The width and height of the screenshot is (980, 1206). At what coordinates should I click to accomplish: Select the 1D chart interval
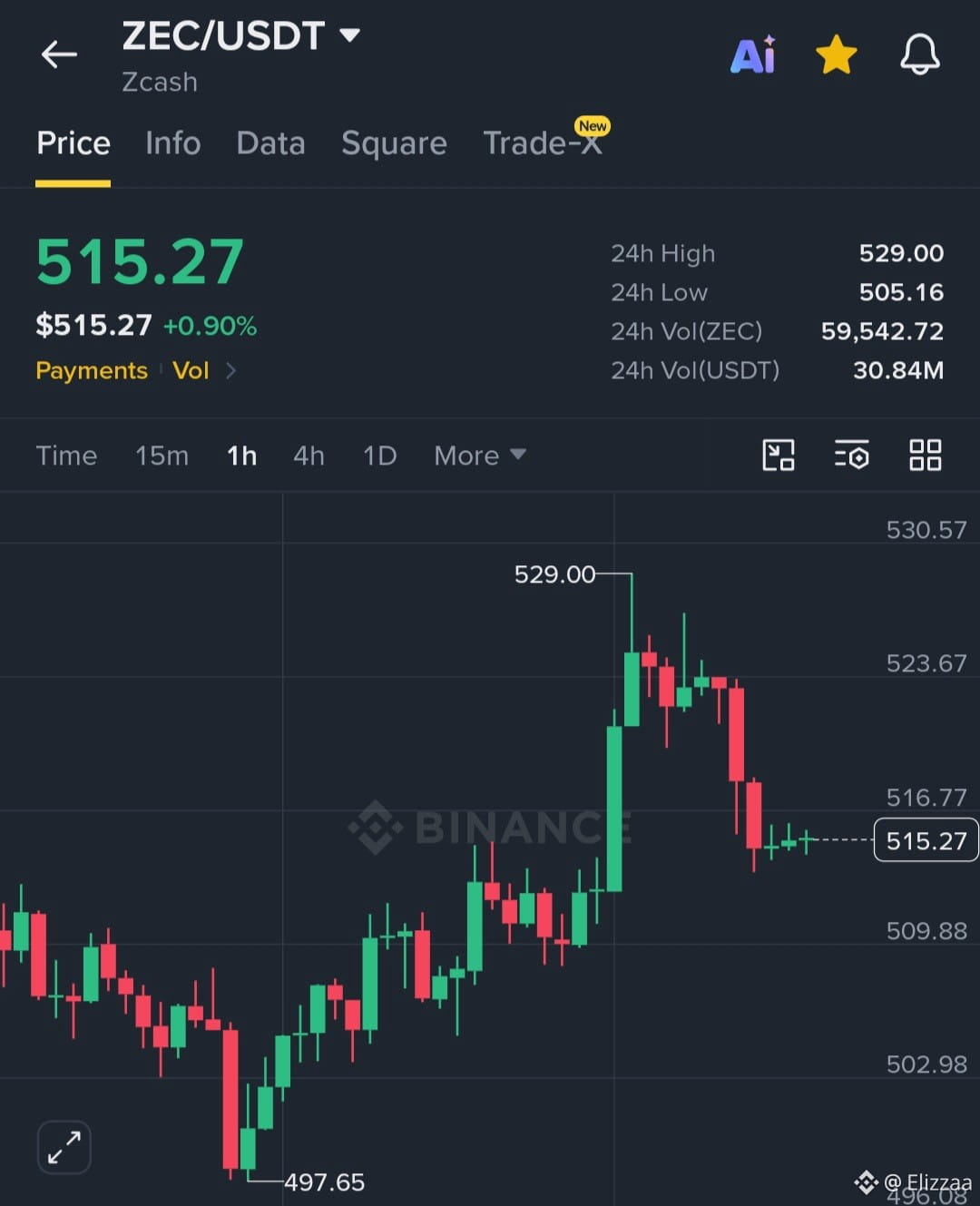[x=379, y=456]
